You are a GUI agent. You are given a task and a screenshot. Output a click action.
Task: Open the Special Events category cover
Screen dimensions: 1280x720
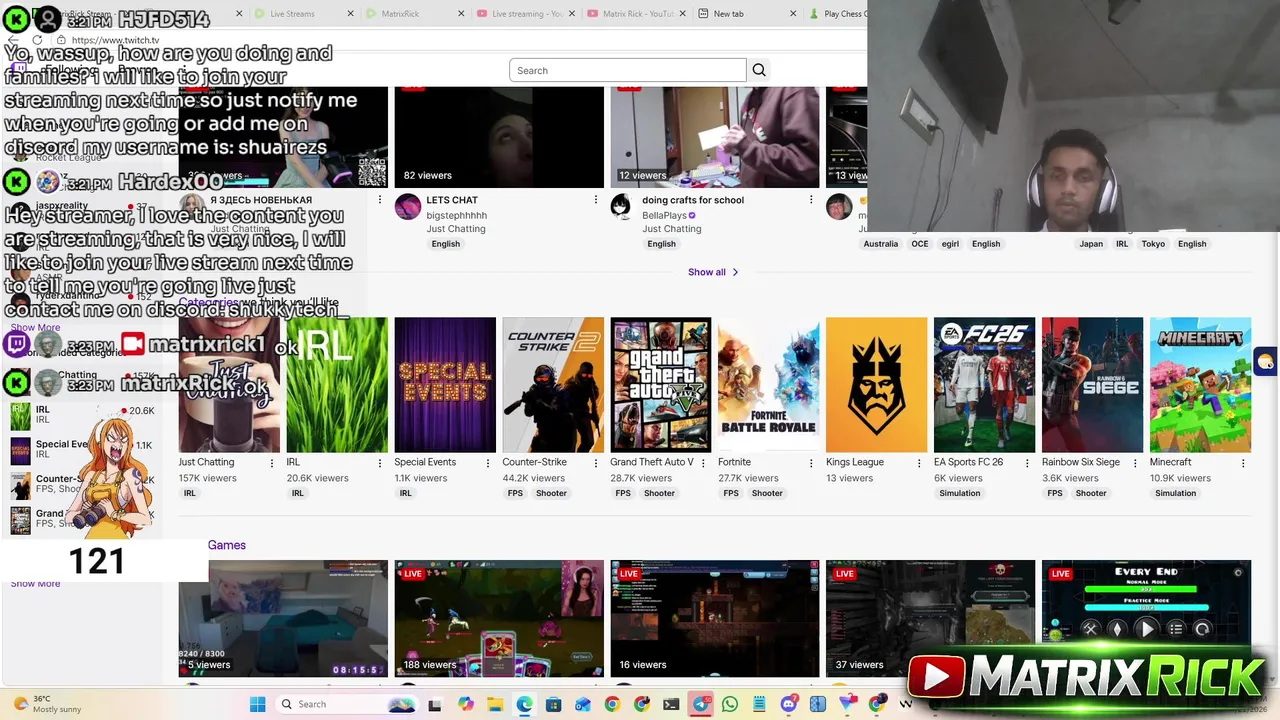coord(445,385)
